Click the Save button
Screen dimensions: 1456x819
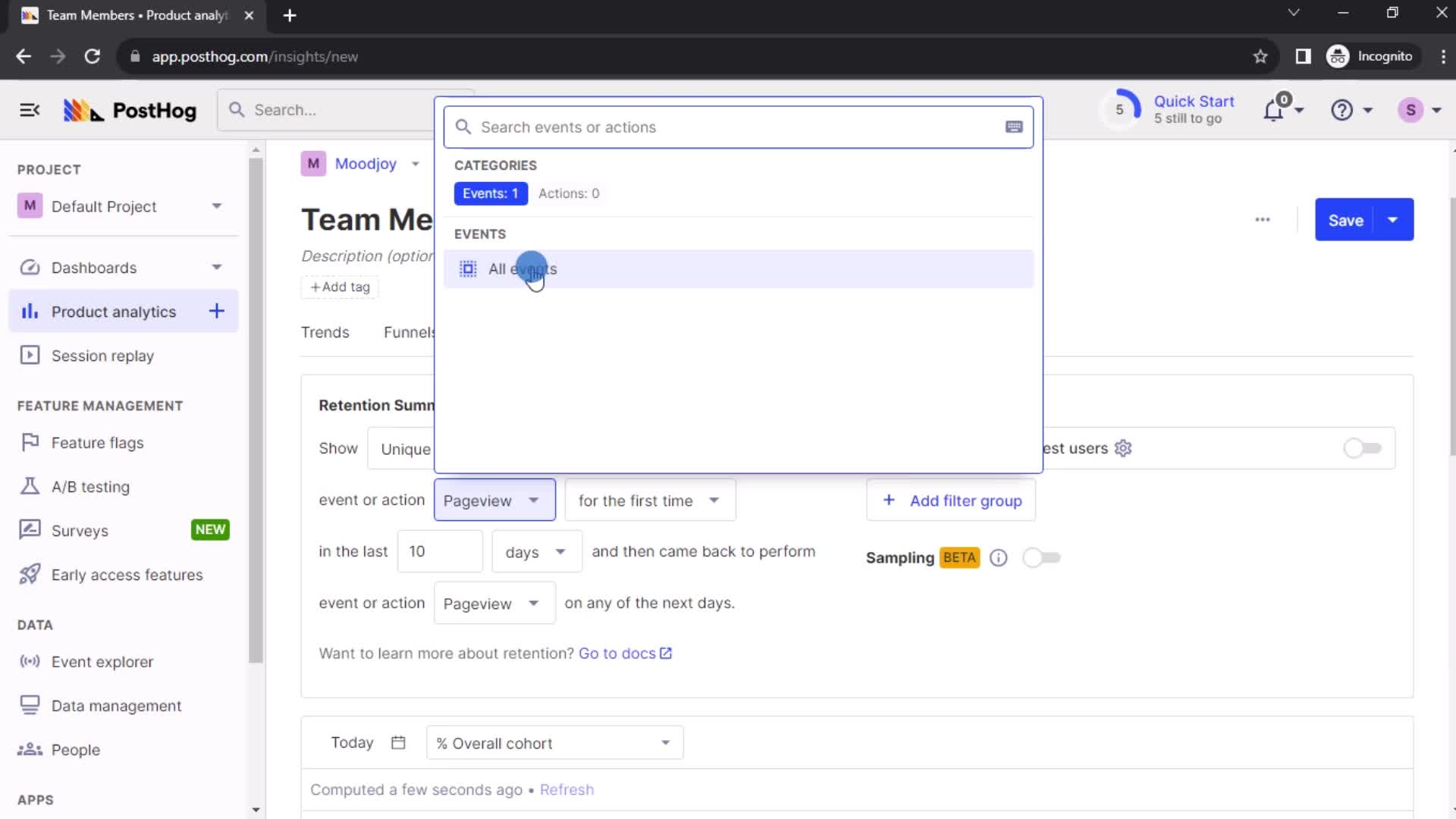pos(1348,219)
